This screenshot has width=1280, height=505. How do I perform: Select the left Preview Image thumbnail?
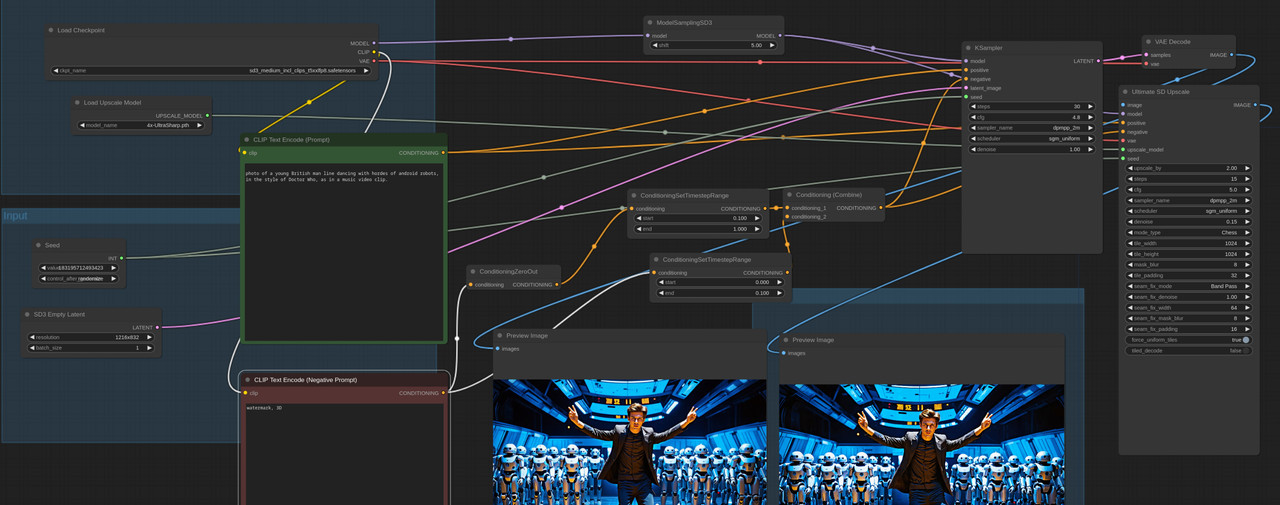[630, 441]
